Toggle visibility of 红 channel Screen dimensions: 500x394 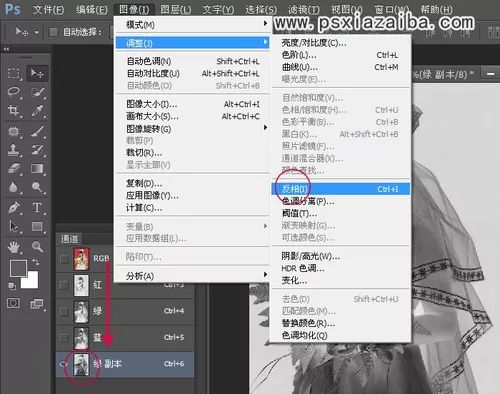[x=64, y=285]
